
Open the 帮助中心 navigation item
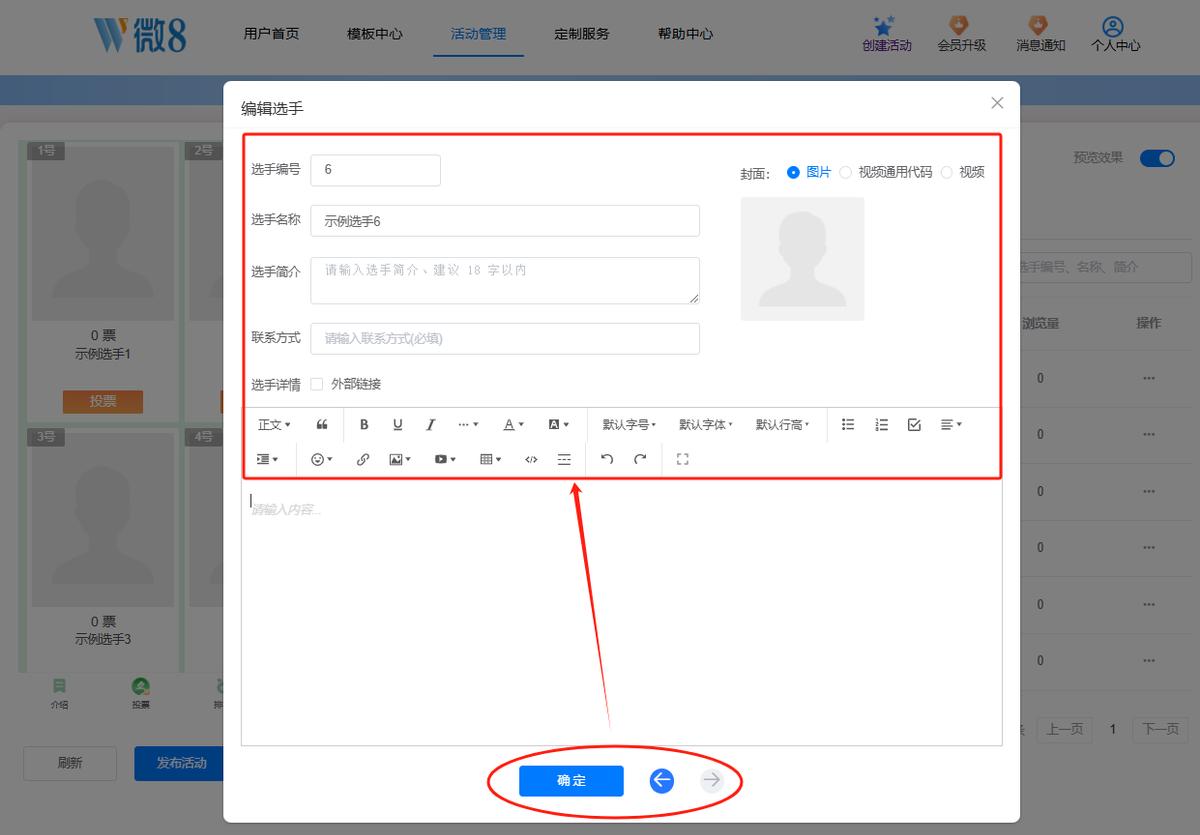686,33
